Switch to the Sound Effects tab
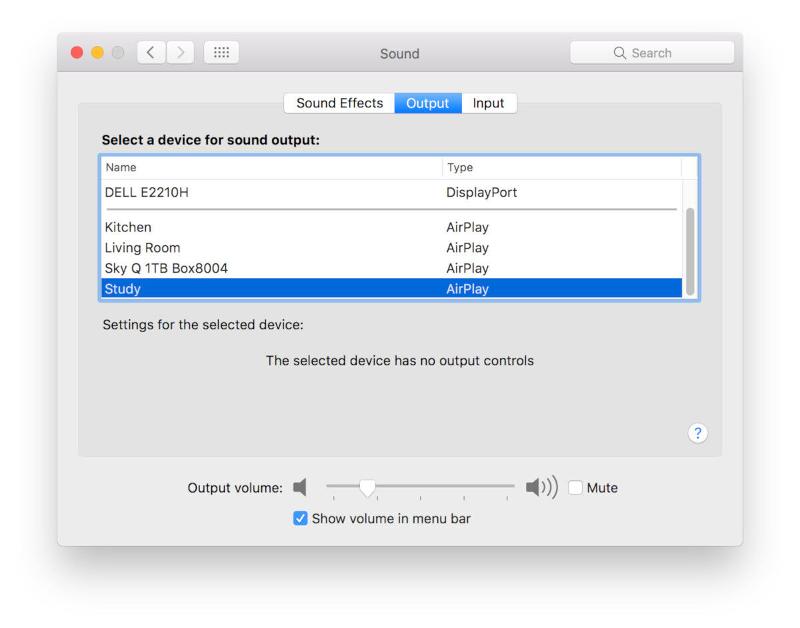The width and height of the screenshot is (800, 628). tap(339, 103)
